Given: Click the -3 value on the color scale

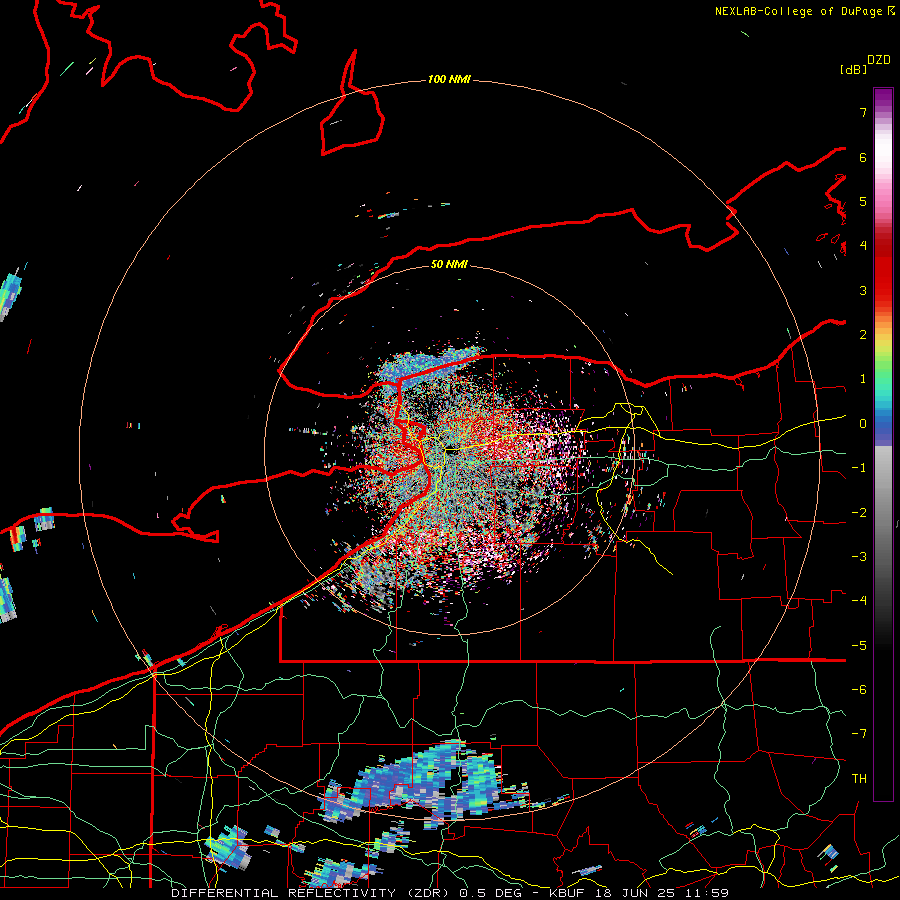Looking at the screenshot, I should [859, 557].
